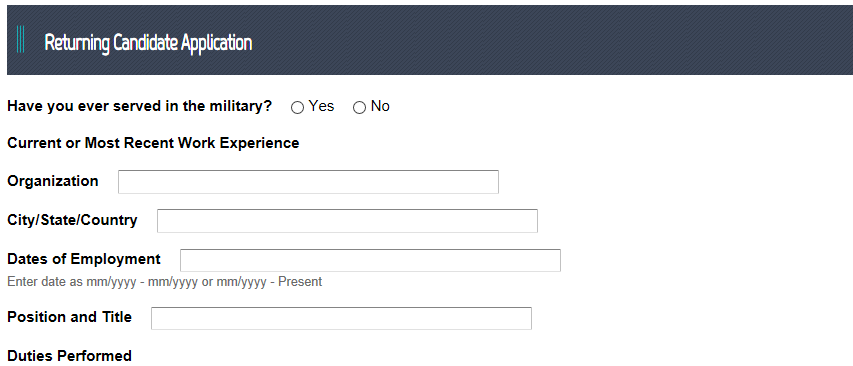
Task: Focus the City/State/Country text field
Action: [x=347, y=221]
